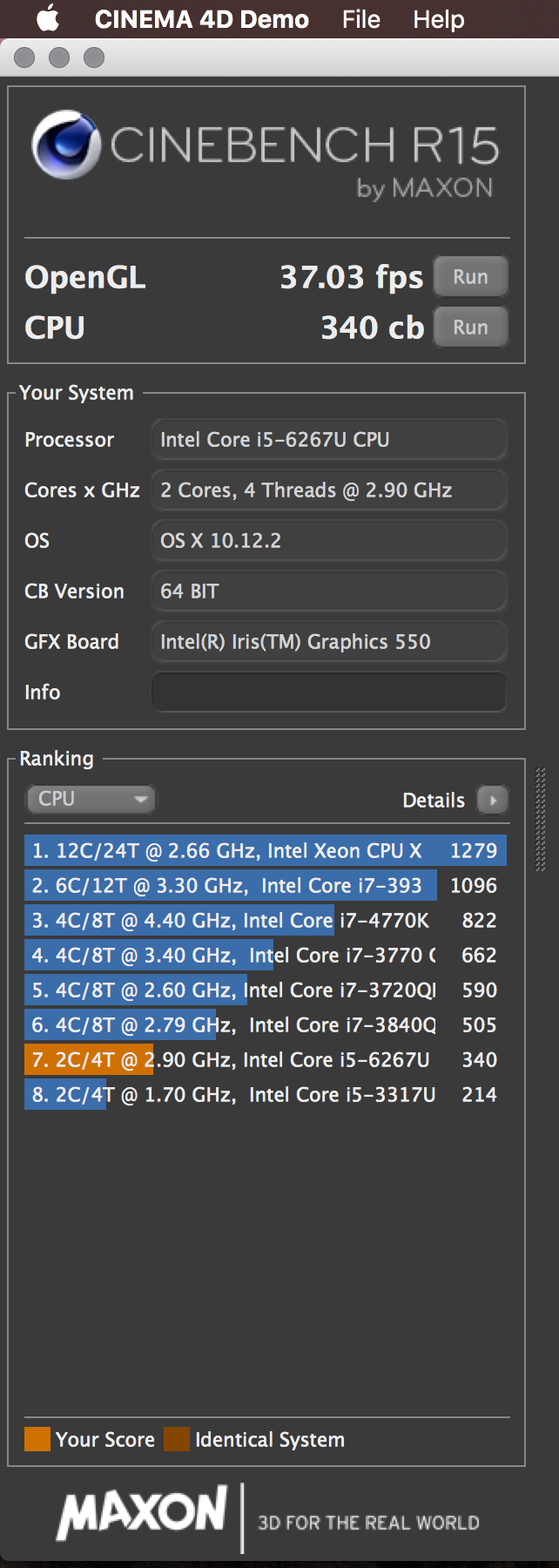Click the Cinebench sphere logo icon
The height and width of the screenshot is (1568, 559).
(65, 145)
